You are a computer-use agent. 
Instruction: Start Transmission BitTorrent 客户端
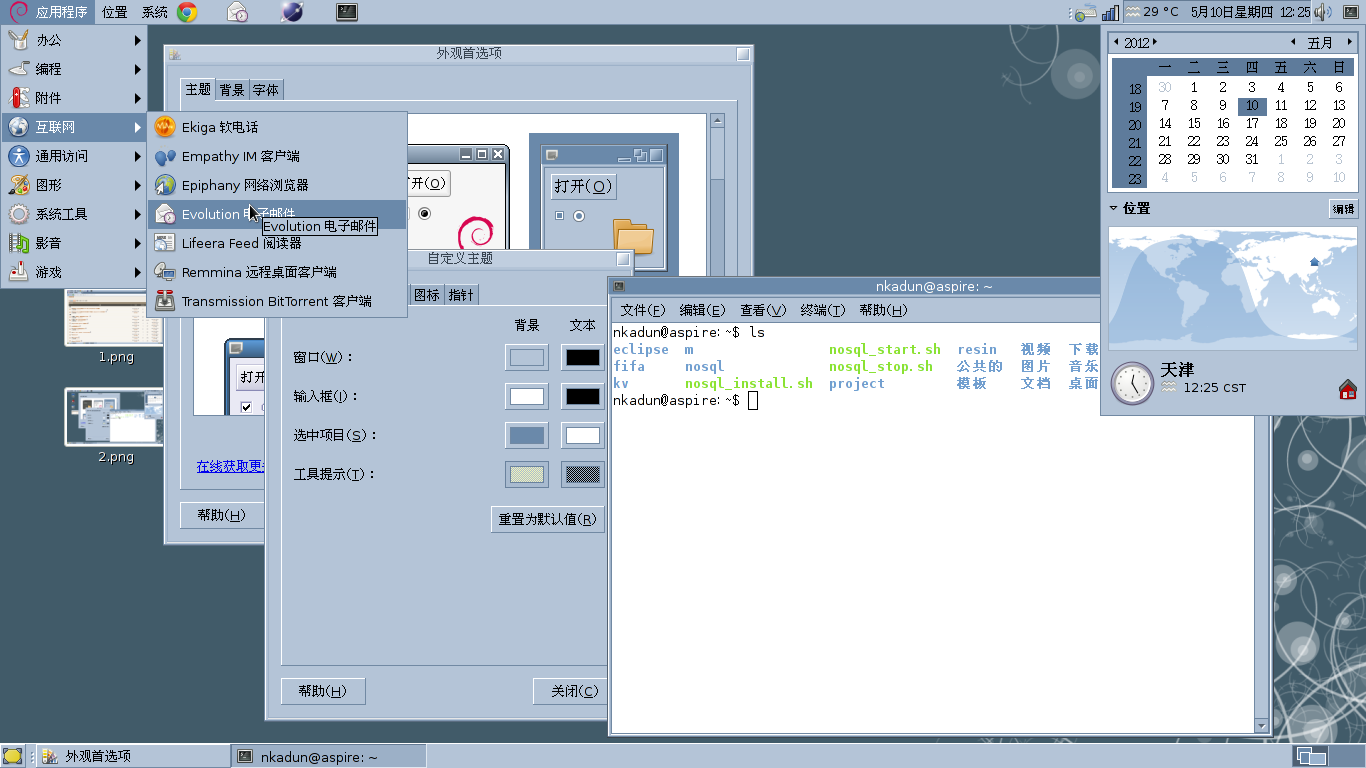click(x=277, y=301)
